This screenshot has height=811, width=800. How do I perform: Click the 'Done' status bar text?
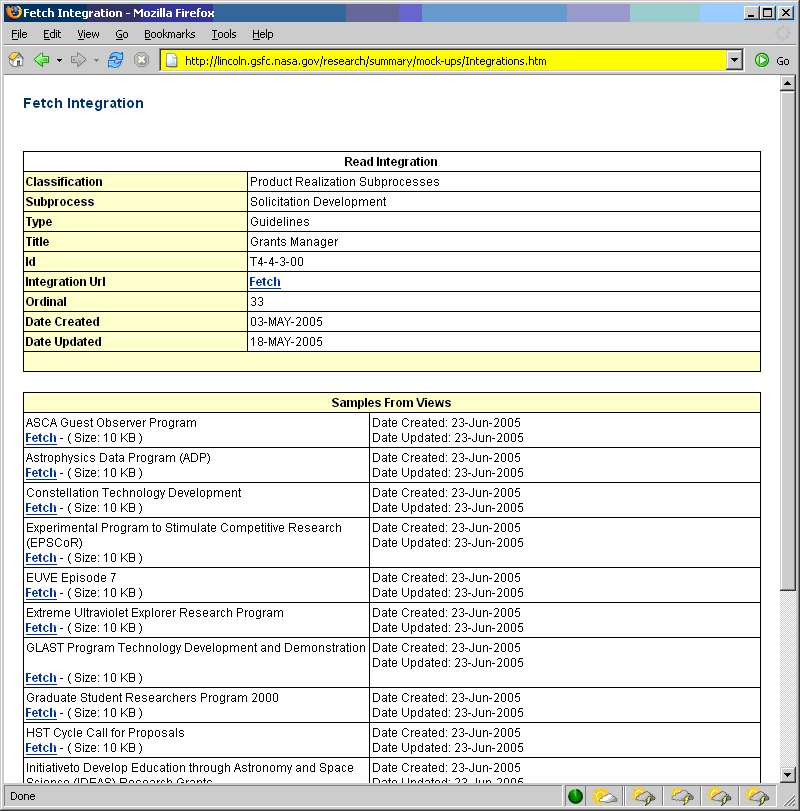[x=23, y=797]
